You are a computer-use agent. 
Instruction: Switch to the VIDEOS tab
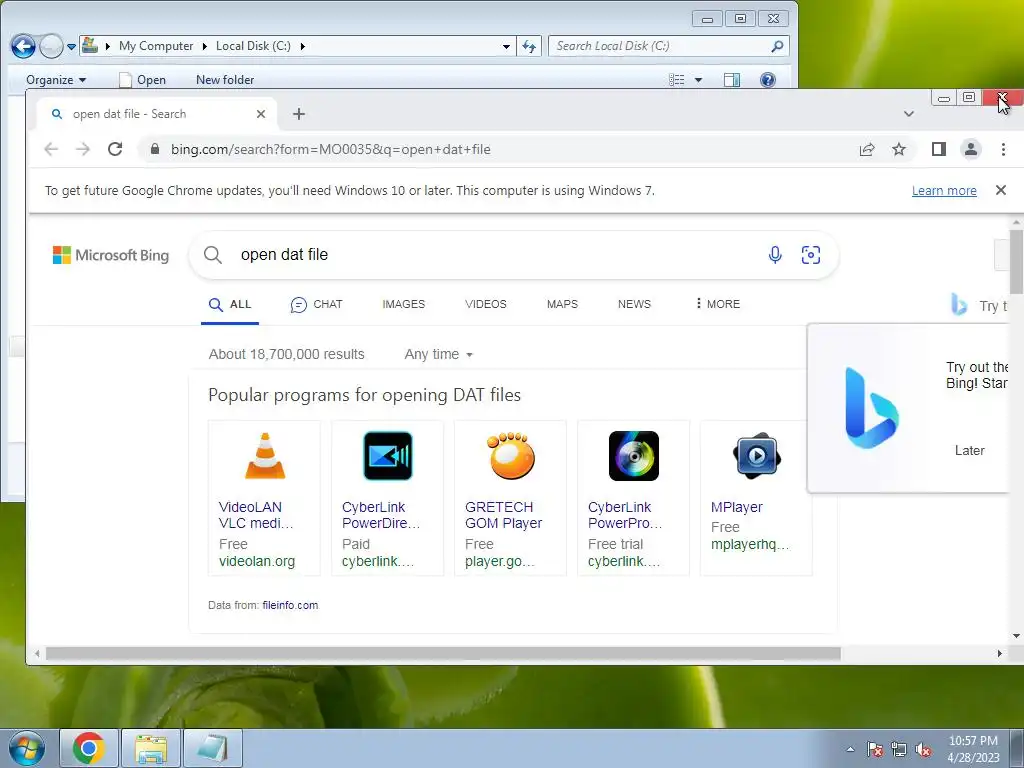click(486, 304)
